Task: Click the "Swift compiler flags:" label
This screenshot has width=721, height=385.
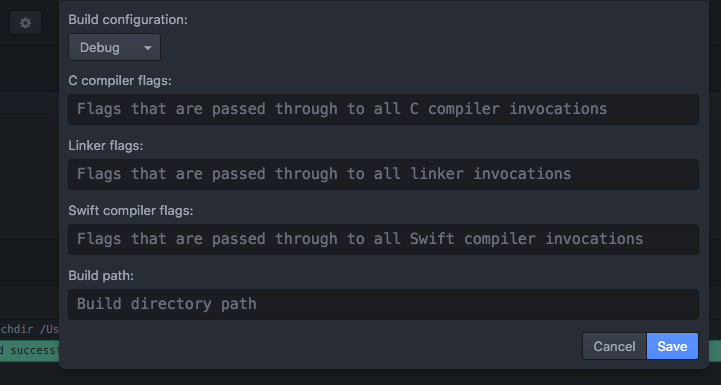Action: (x=131, y=210)
